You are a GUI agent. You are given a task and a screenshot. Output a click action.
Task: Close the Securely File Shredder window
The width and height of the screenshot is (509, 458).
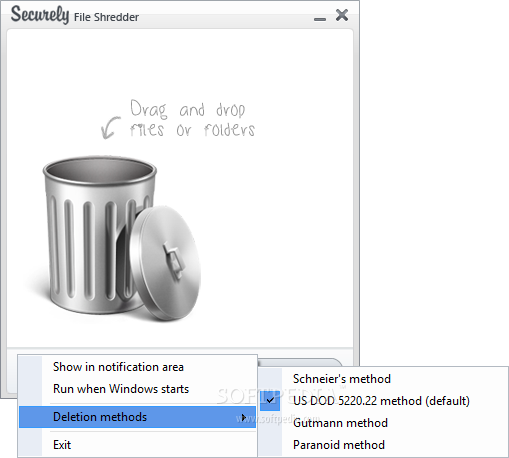pyautogui.click(x=342, y=15)
